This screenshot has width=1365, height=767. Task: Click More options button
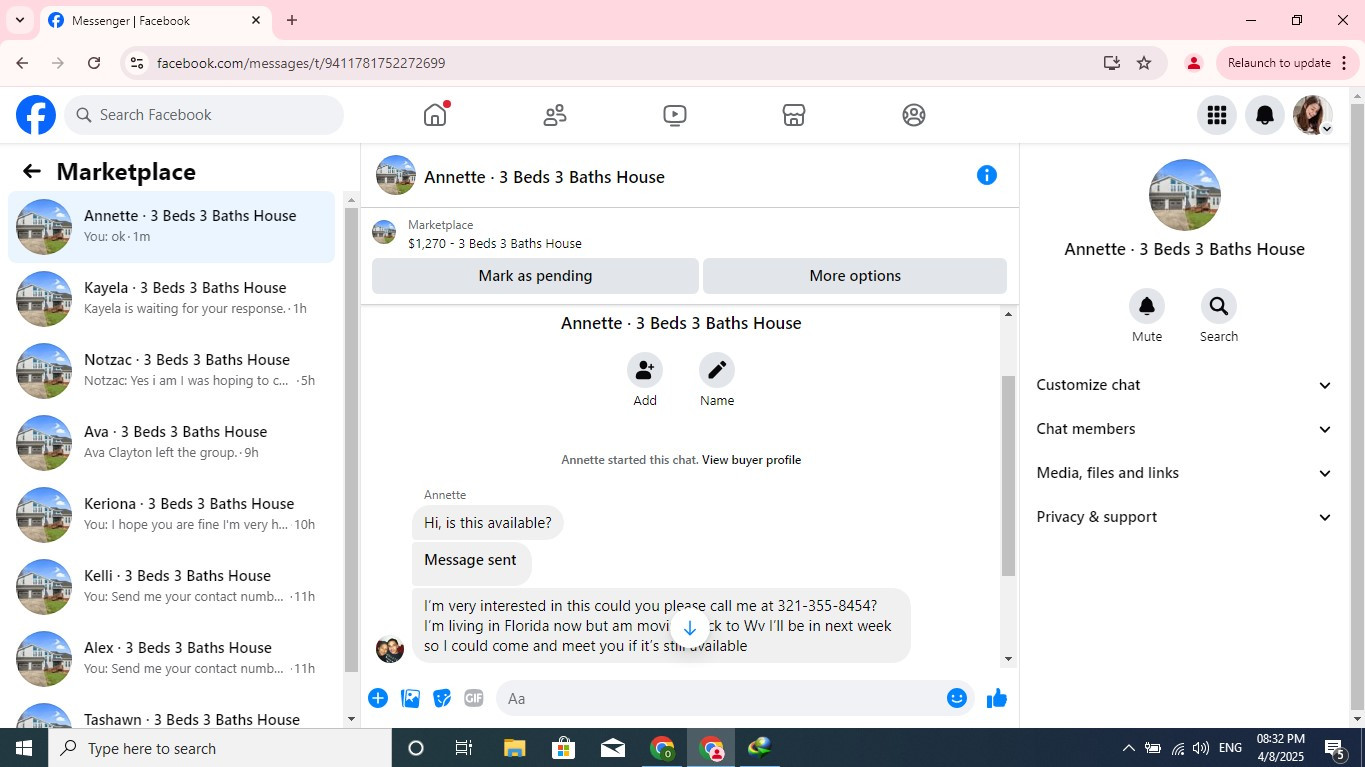coord(855,276)
